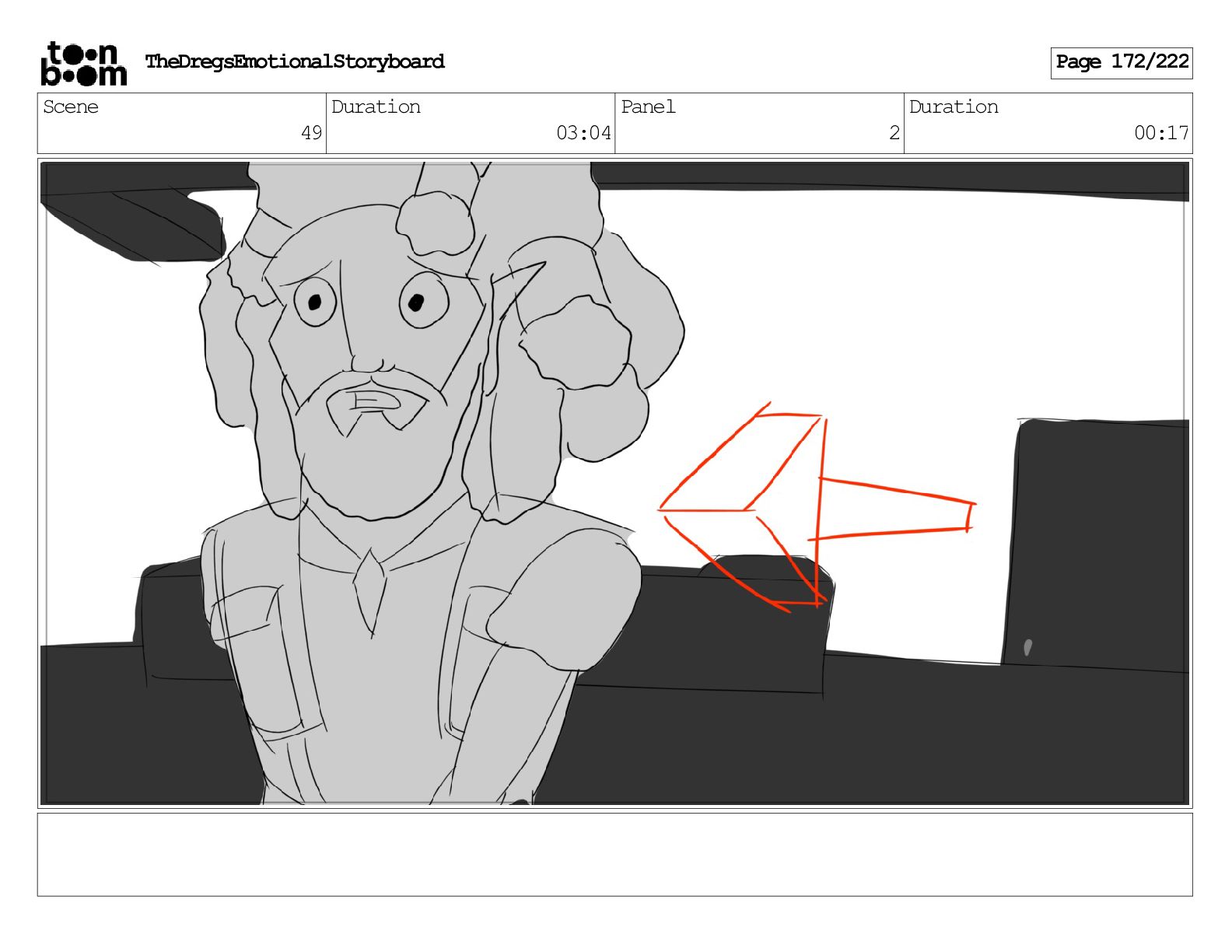Click the Toon Boom logo
Screen dimensions: 1232x952
[x=83, y=63]
